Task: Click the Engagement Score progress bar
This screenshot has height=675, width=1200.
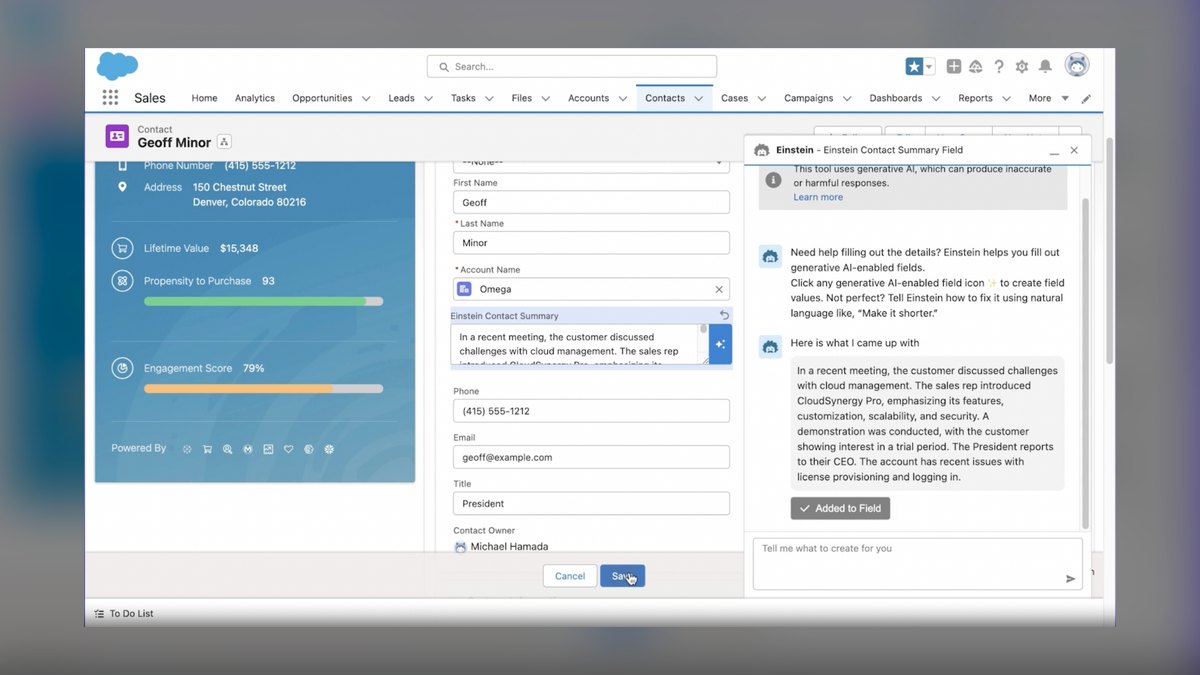Action: (x=263, y=388)
